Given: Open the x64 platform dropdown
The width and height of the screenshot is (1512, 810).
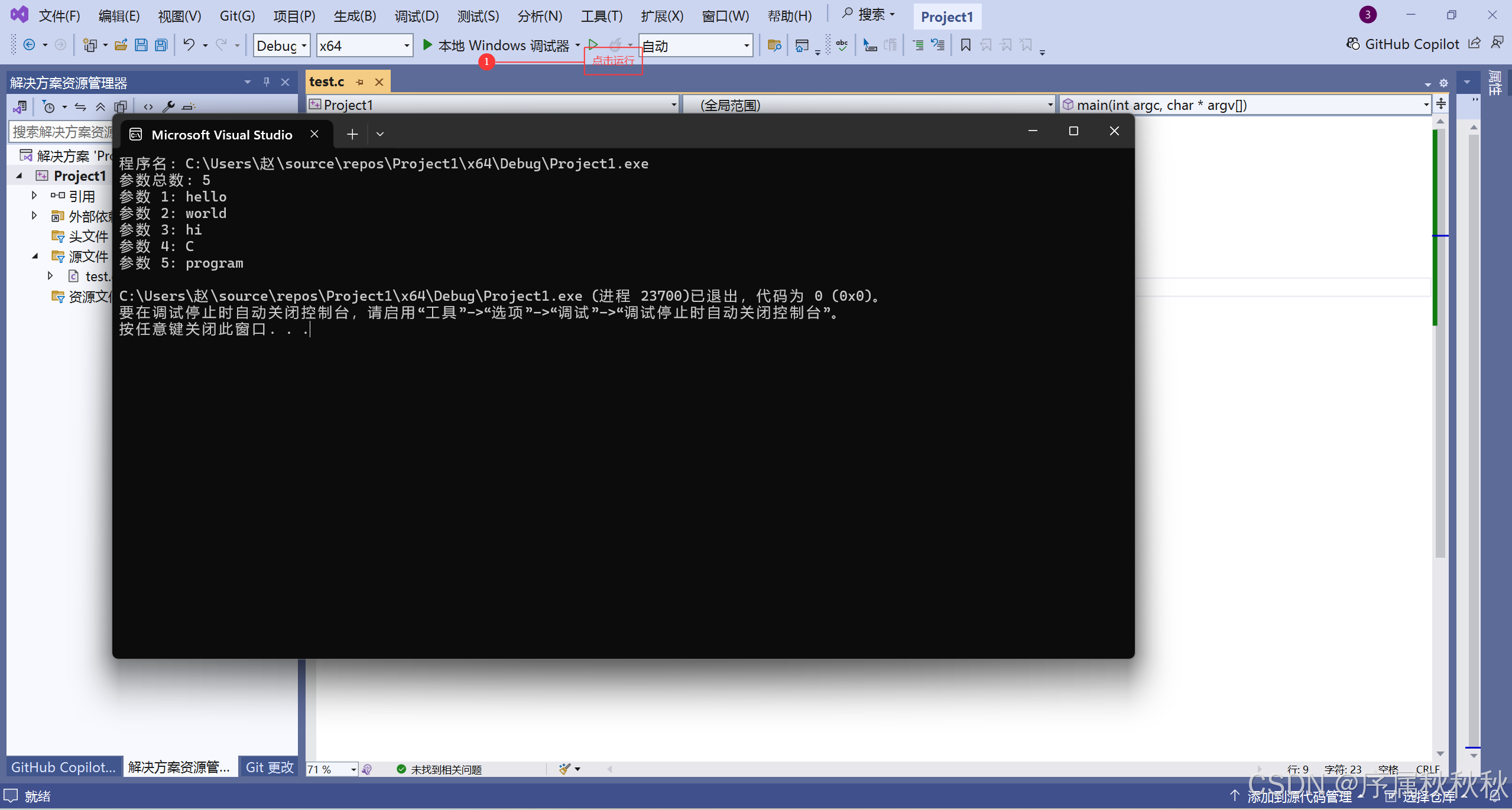Looking at the screenshot, I should 364,45.
